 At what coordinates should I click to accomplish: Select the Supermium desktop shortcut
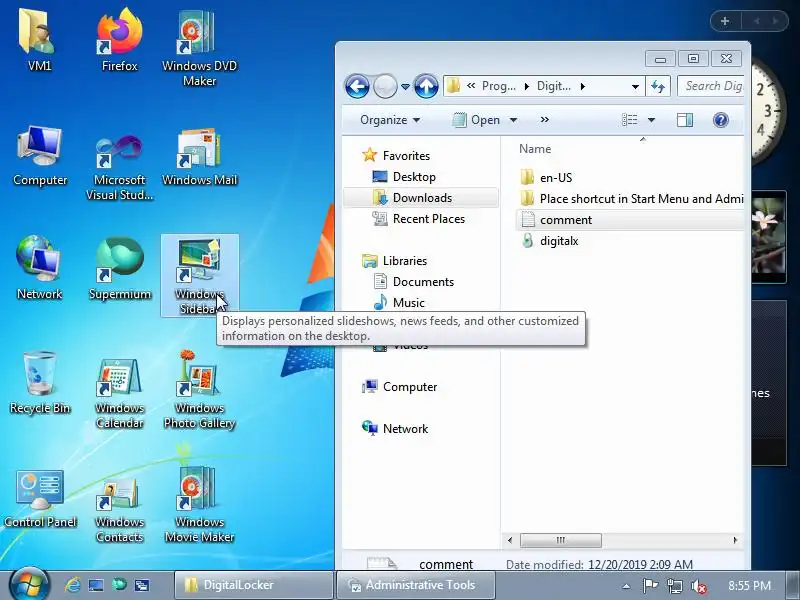119,269
